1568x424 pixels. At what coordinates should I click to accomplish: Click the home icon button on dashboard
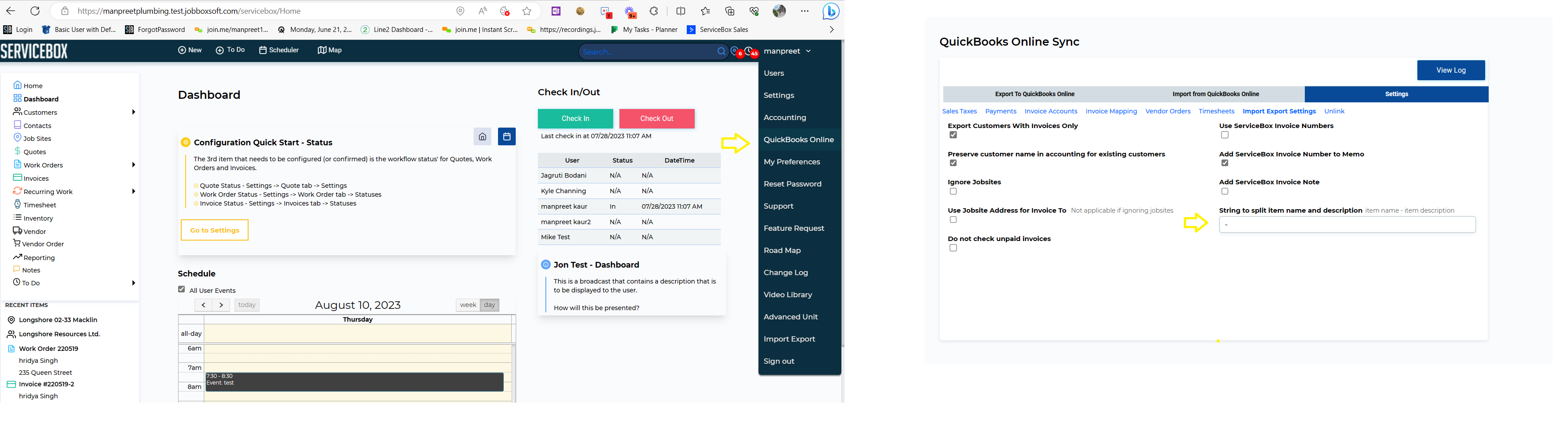pyautogui.click(x=482, y=136)
